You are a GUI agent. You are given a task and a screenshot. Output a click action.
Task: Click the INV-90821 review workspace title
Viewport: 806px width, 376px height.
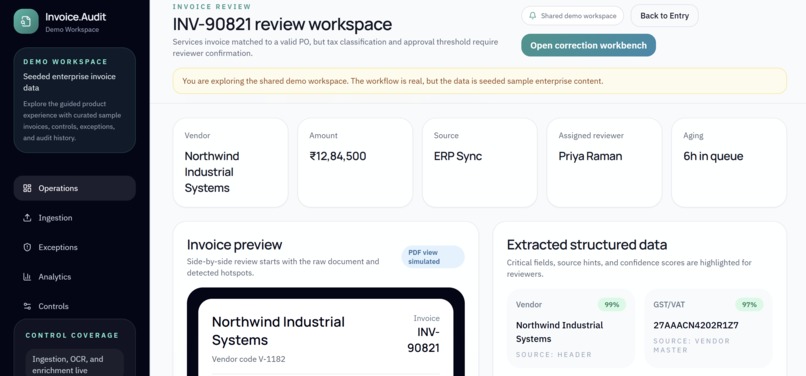click(x=282, y=24)
